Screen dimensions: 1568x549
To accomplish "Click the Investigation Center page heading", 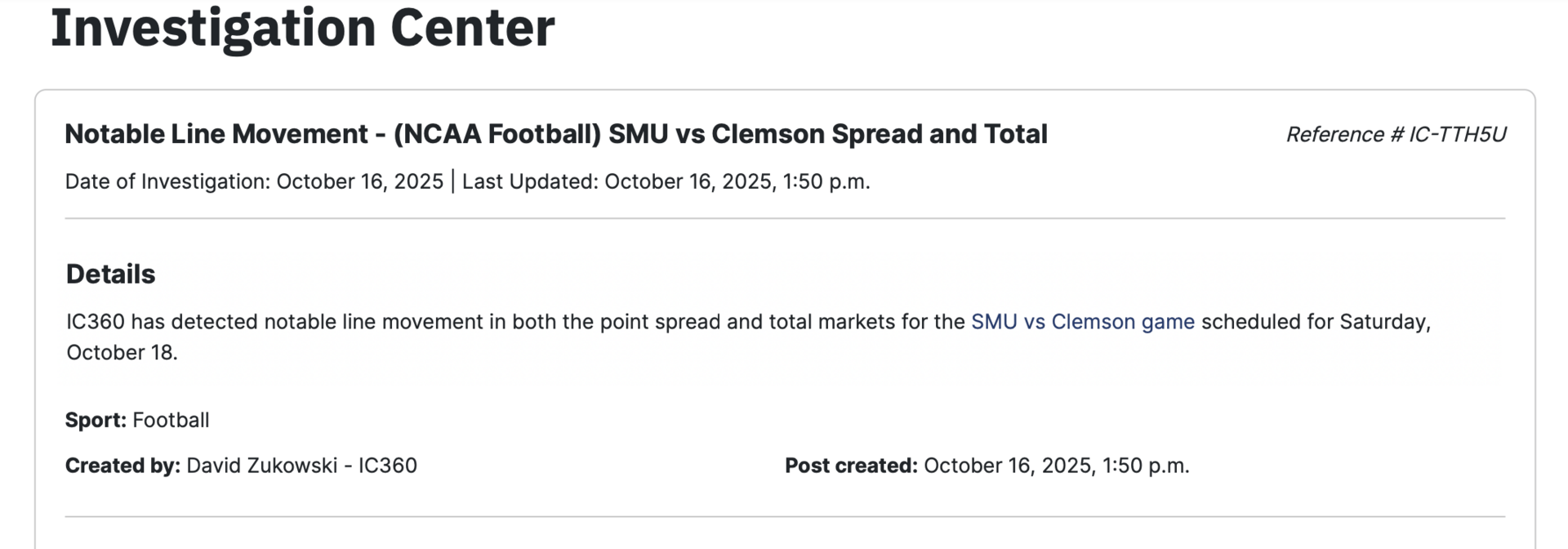I will [302, 28].
